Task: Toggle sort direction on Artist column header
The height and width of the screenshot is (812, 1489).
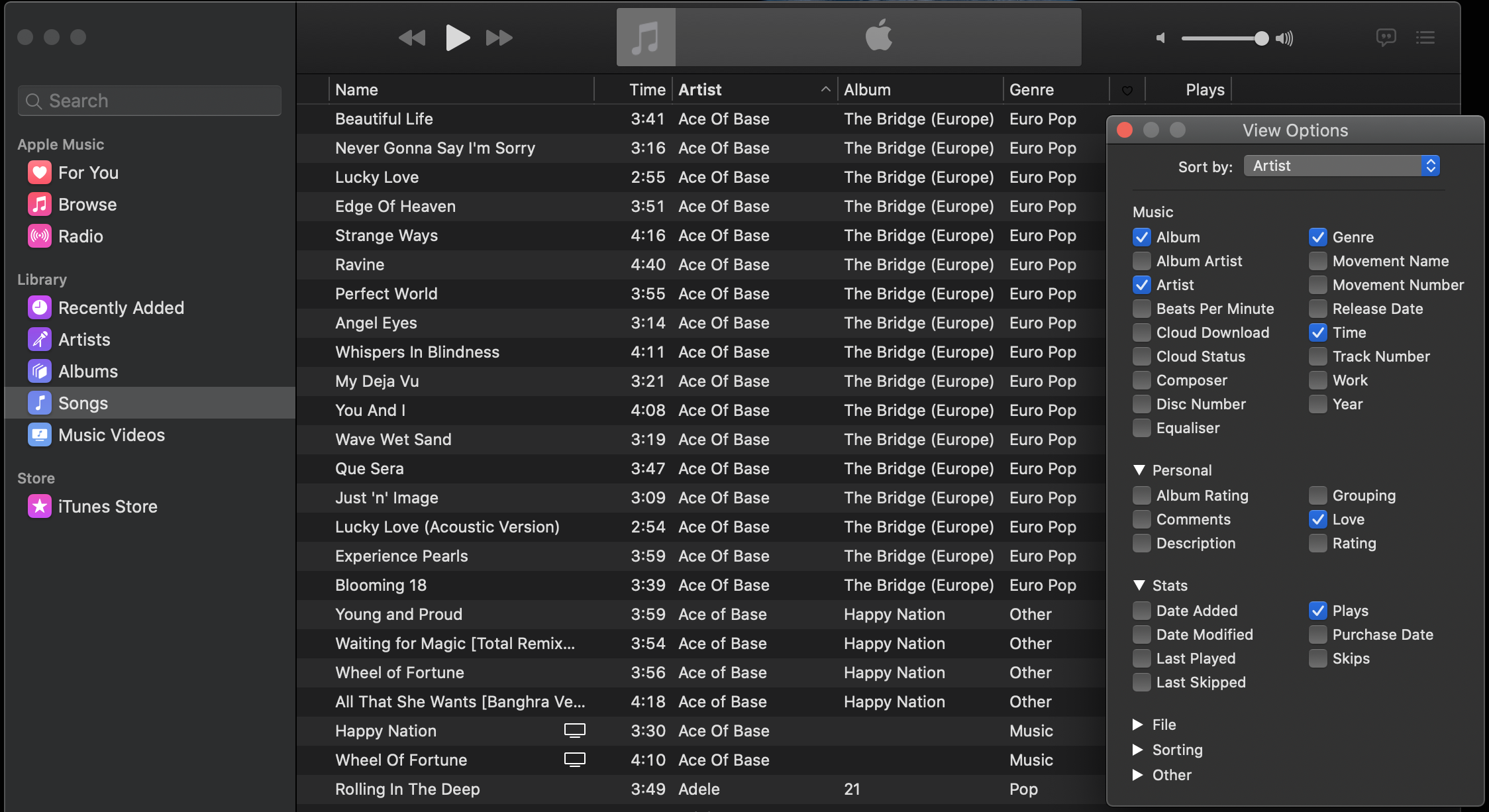Action: [x=755, y=89]
